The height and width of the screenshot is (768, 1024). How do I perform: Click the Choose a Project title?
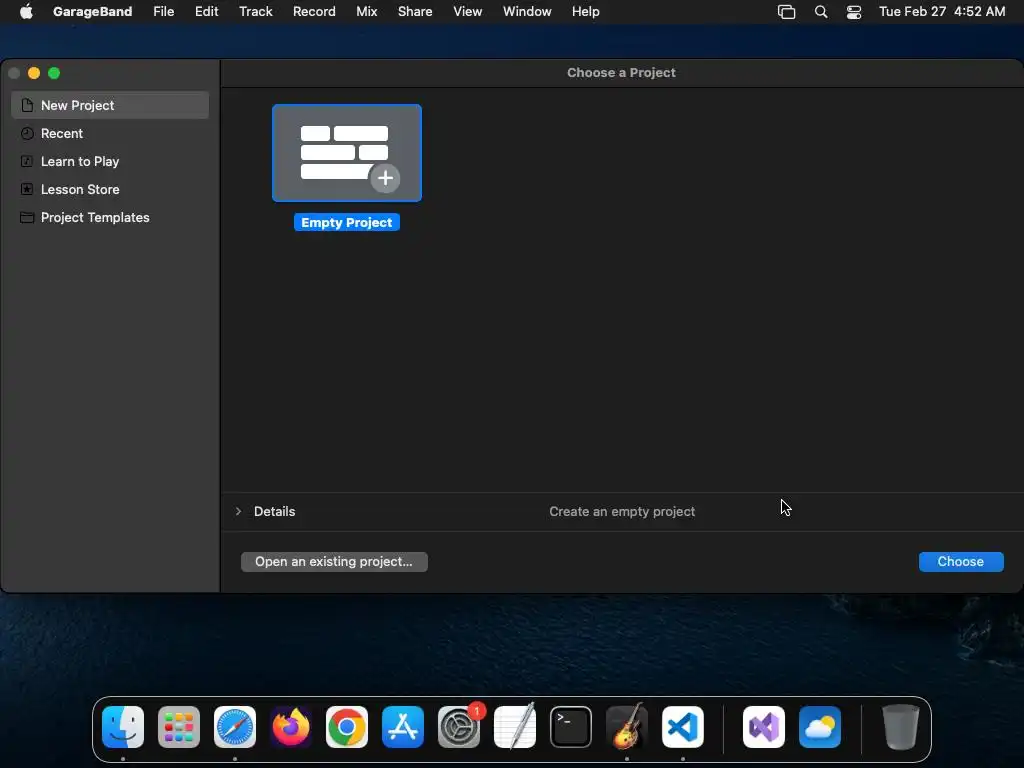point(621,72)
